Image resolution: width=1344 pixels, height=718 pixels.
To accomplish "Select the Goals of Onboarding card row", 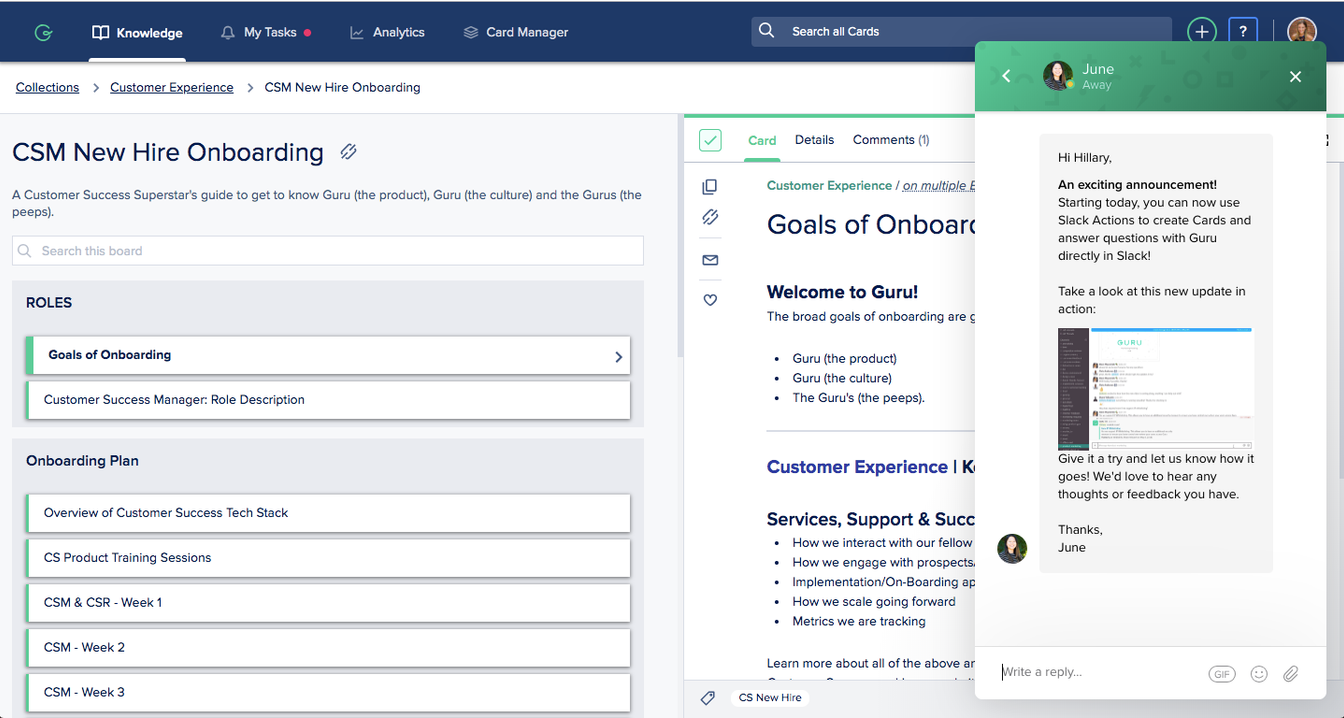I will click(329, 355).
